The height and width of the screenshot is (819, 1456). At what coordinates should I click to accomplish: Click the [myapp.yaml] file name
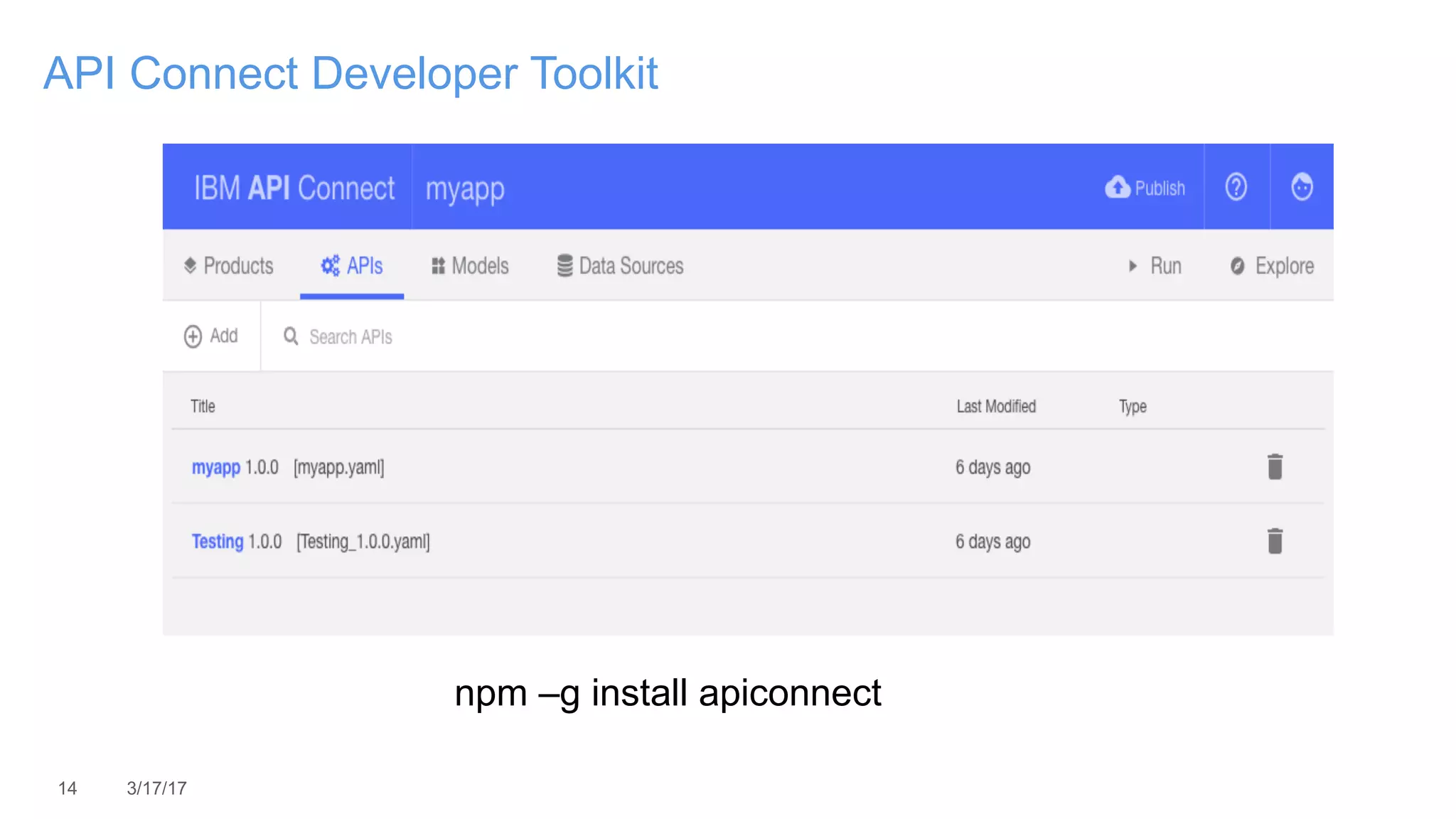pyautogui.click(x=339, y=468)
